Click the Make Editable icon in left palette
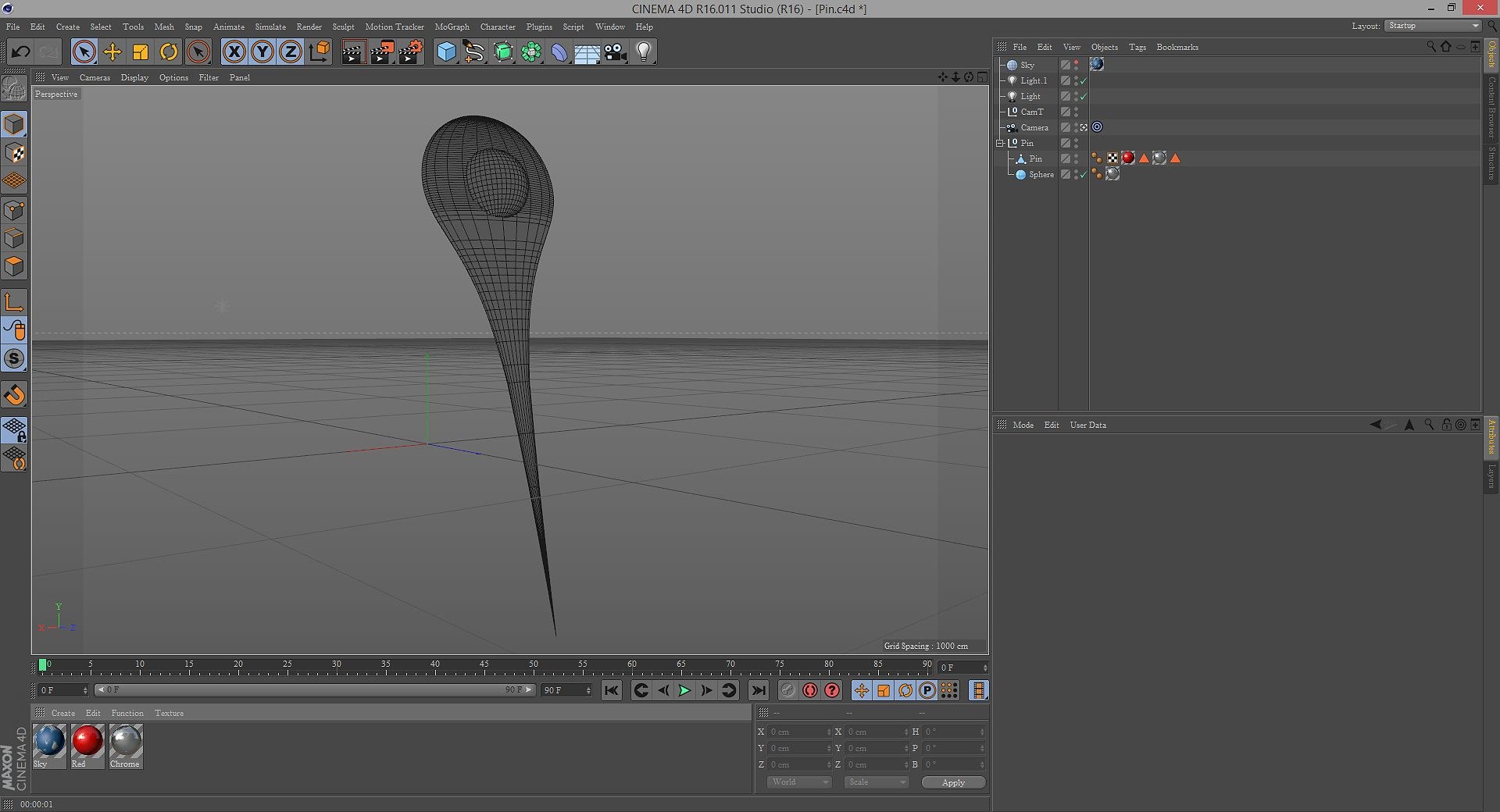The image size is (1500, 812). coord(14,89)
